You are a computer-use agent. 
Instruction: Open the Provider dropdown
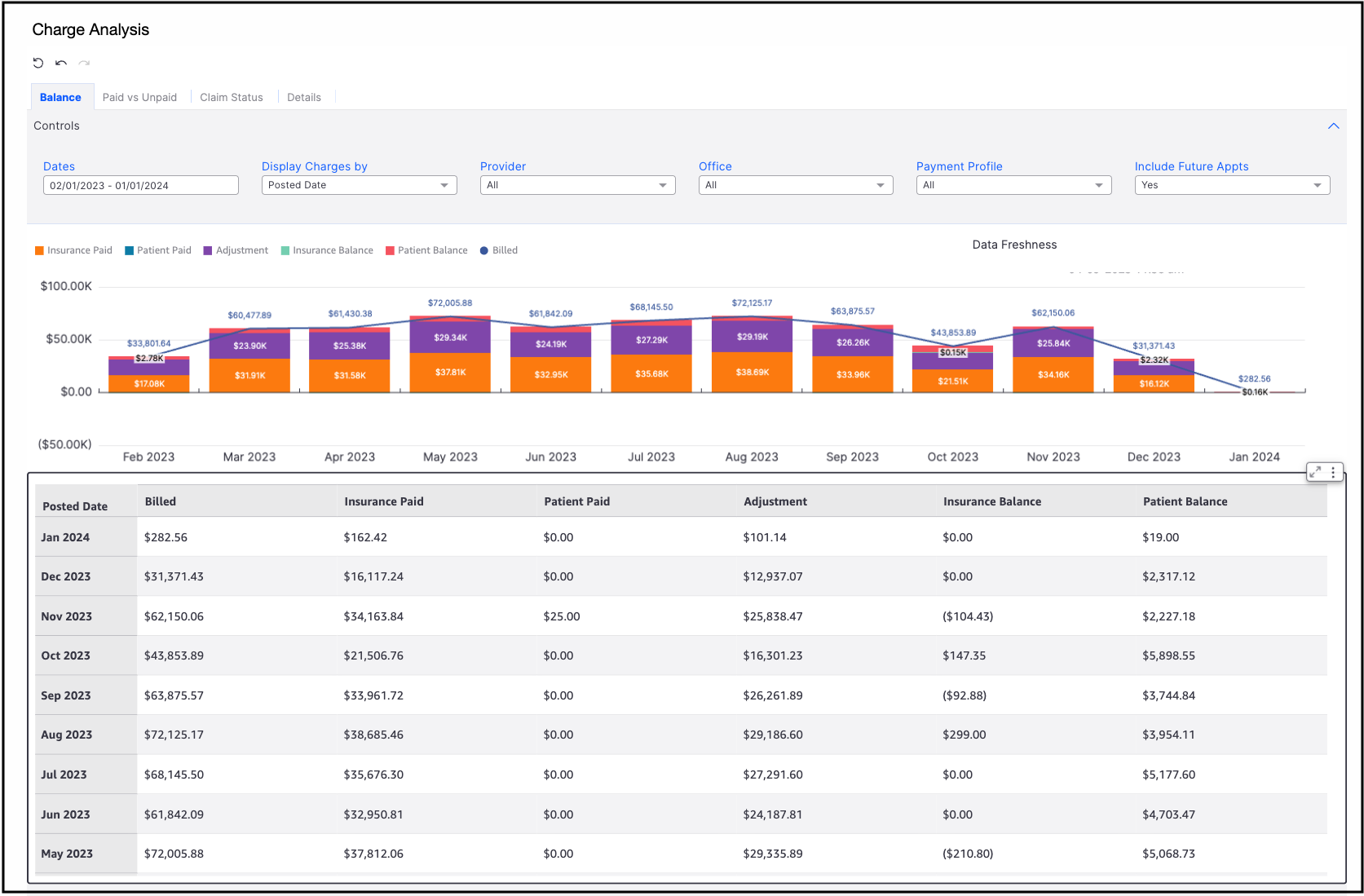point(577,185)
